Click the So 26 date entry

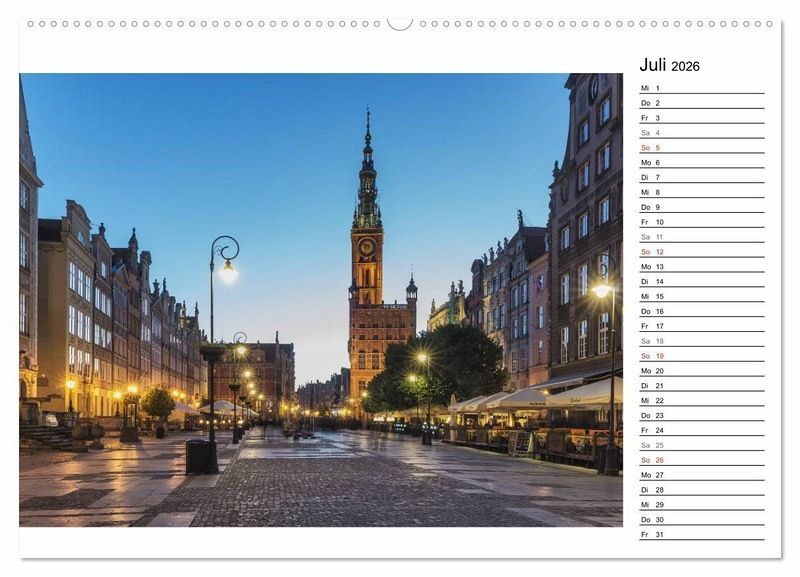(700, 460)
